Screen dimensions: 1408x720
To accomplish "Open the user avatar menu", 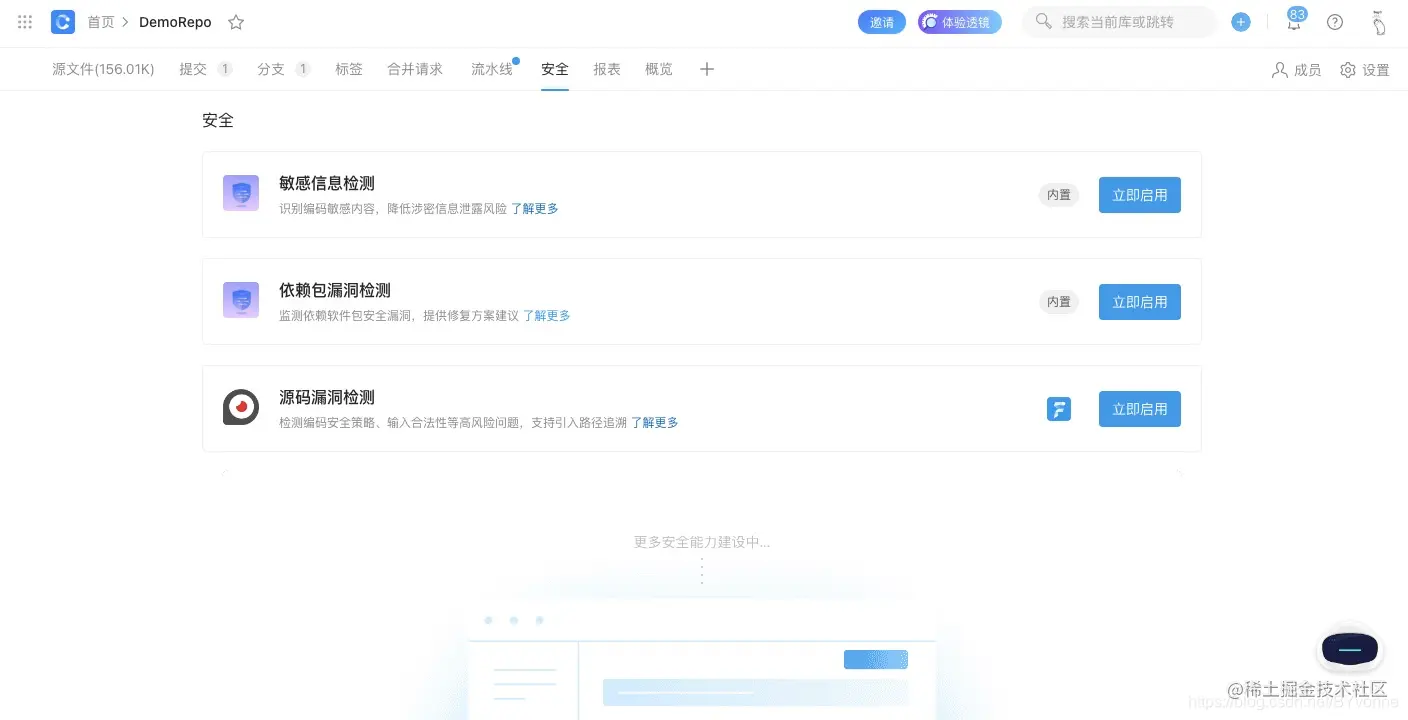I will [x=1379, y=21].
